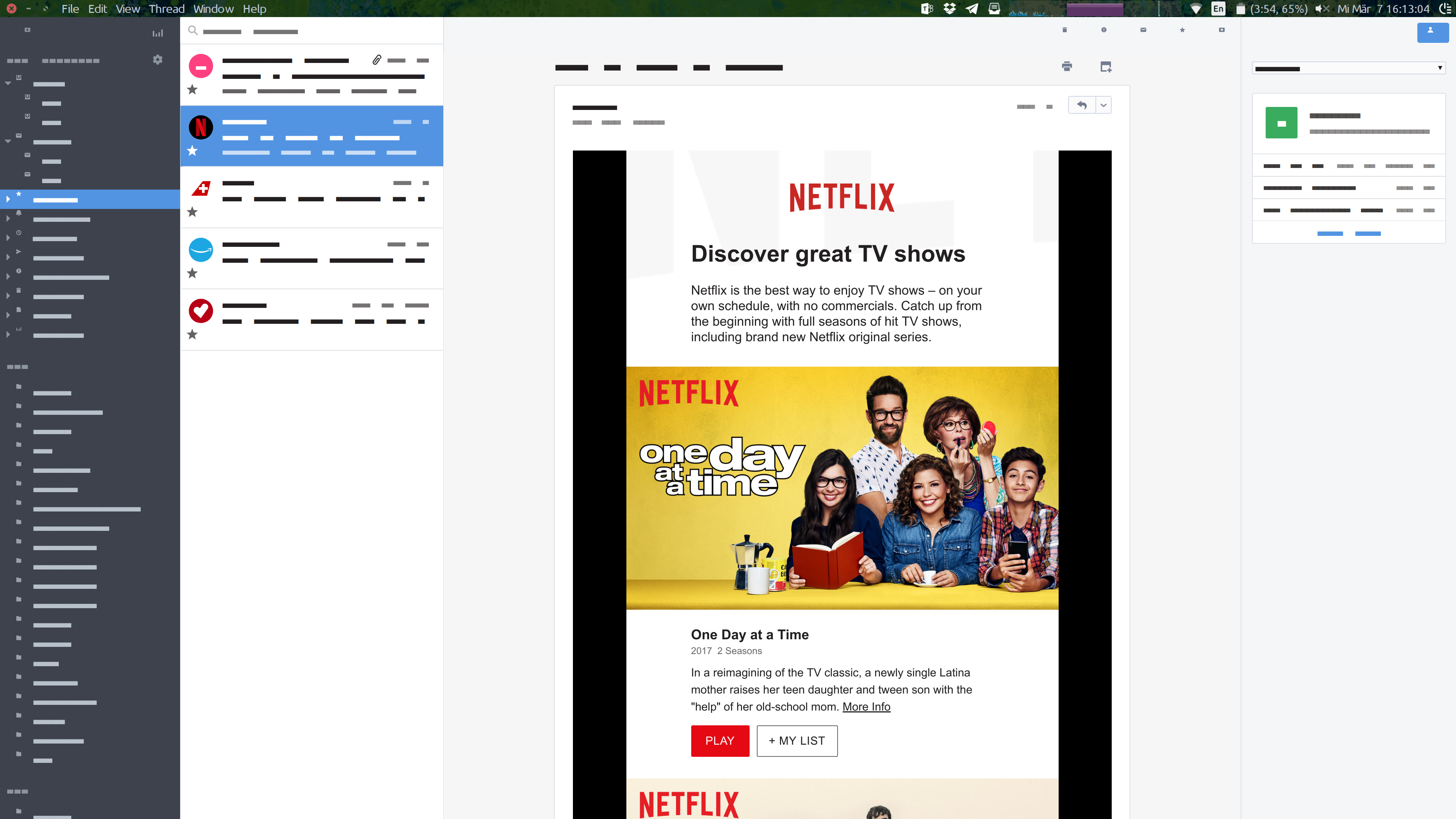Image resolution: width=1456 pixels, height=819 pixels.
Task: Print the open email
Action: click(x=1067, y=67)
